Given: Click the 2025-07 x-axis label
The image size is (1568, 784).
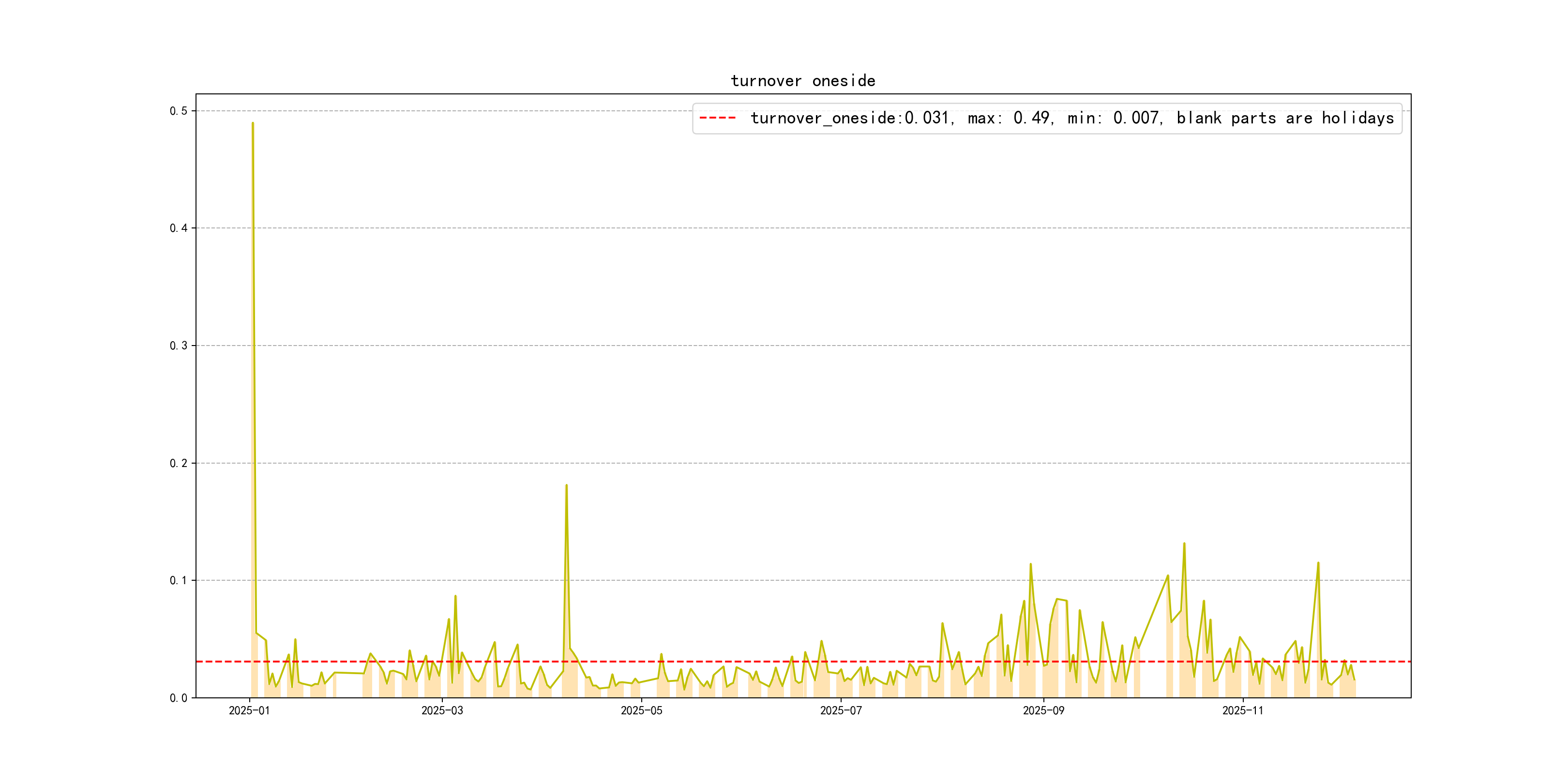Looking at the screenshot, I should point(841,711).
